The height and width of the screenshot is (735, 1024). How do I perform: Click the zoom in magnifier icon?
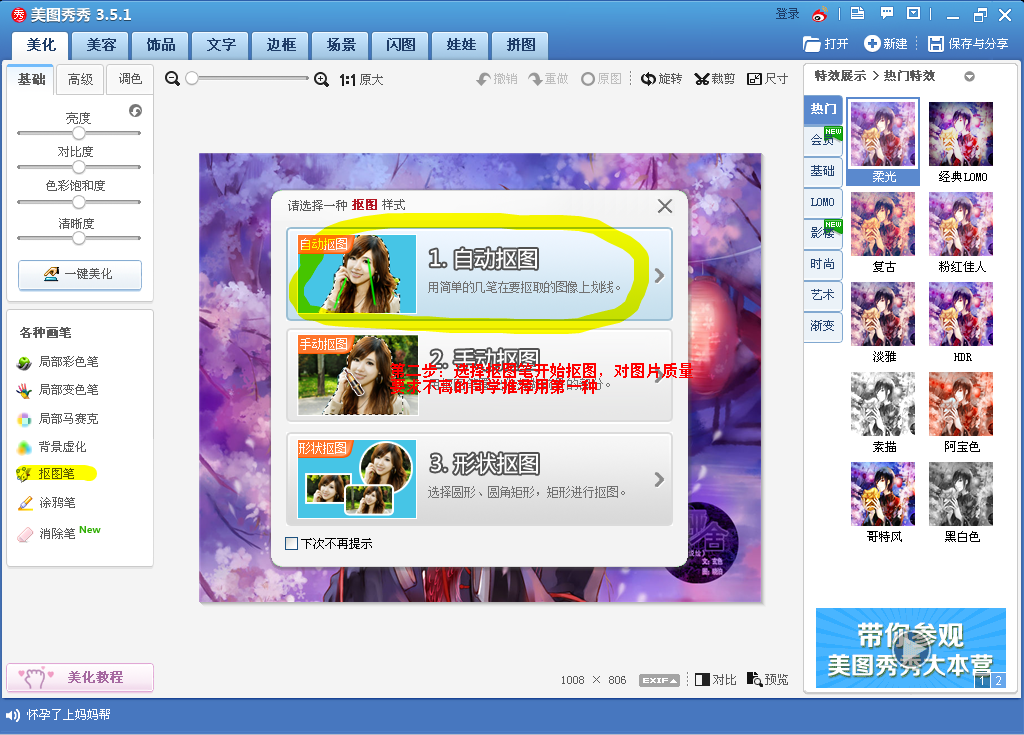tap(321, 79)
